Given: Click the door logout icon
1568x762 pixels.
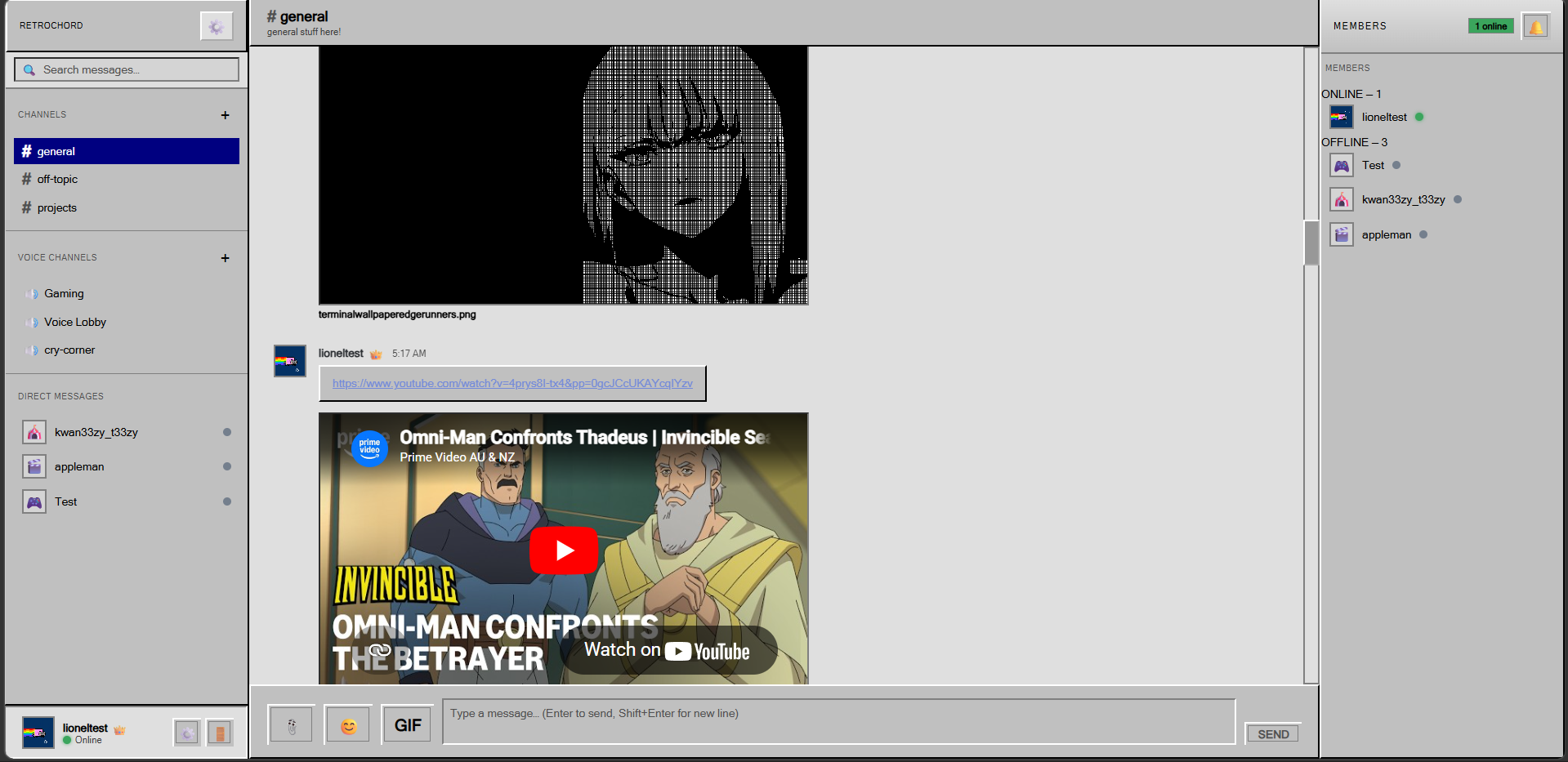Looking at the screenshot, I should click(x=220, y=733).
